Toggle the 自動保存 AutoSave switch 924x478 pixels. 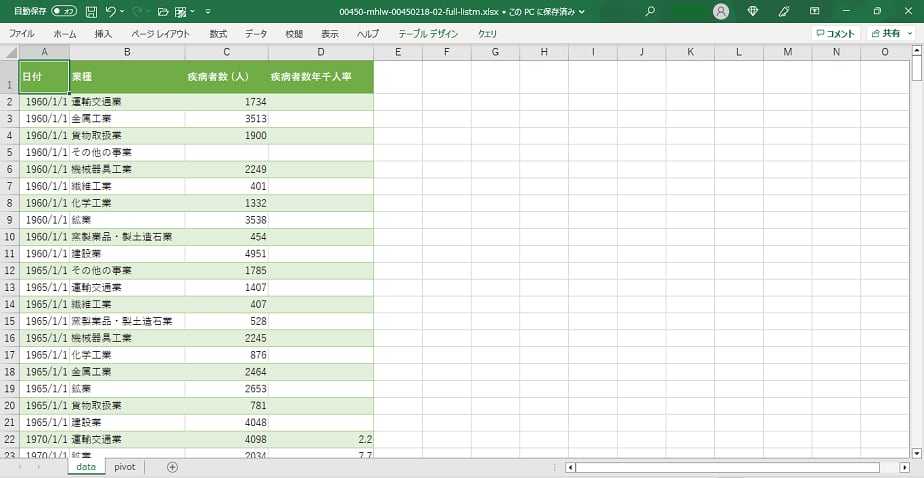(x=65, y=11)
